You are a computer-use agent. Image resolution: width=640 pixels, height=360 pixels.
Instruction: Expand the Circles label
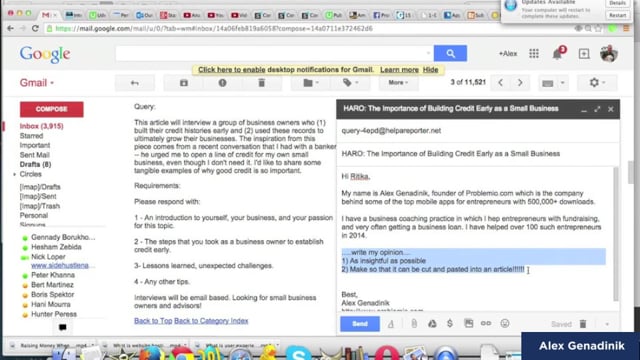click(15, 174)
